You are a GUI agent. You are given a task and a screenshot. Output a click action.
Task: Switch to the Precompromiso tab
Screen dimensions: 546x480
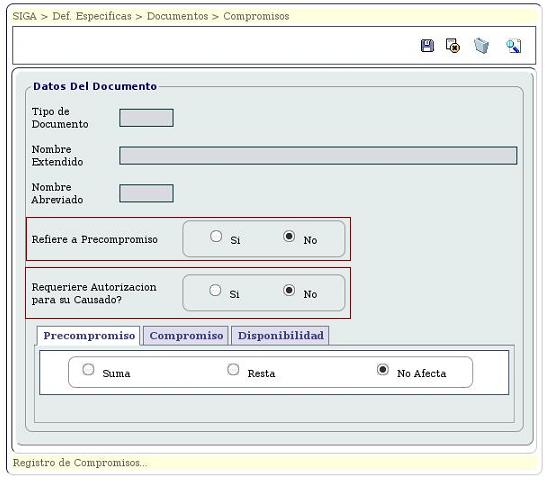tap(88, 336)
